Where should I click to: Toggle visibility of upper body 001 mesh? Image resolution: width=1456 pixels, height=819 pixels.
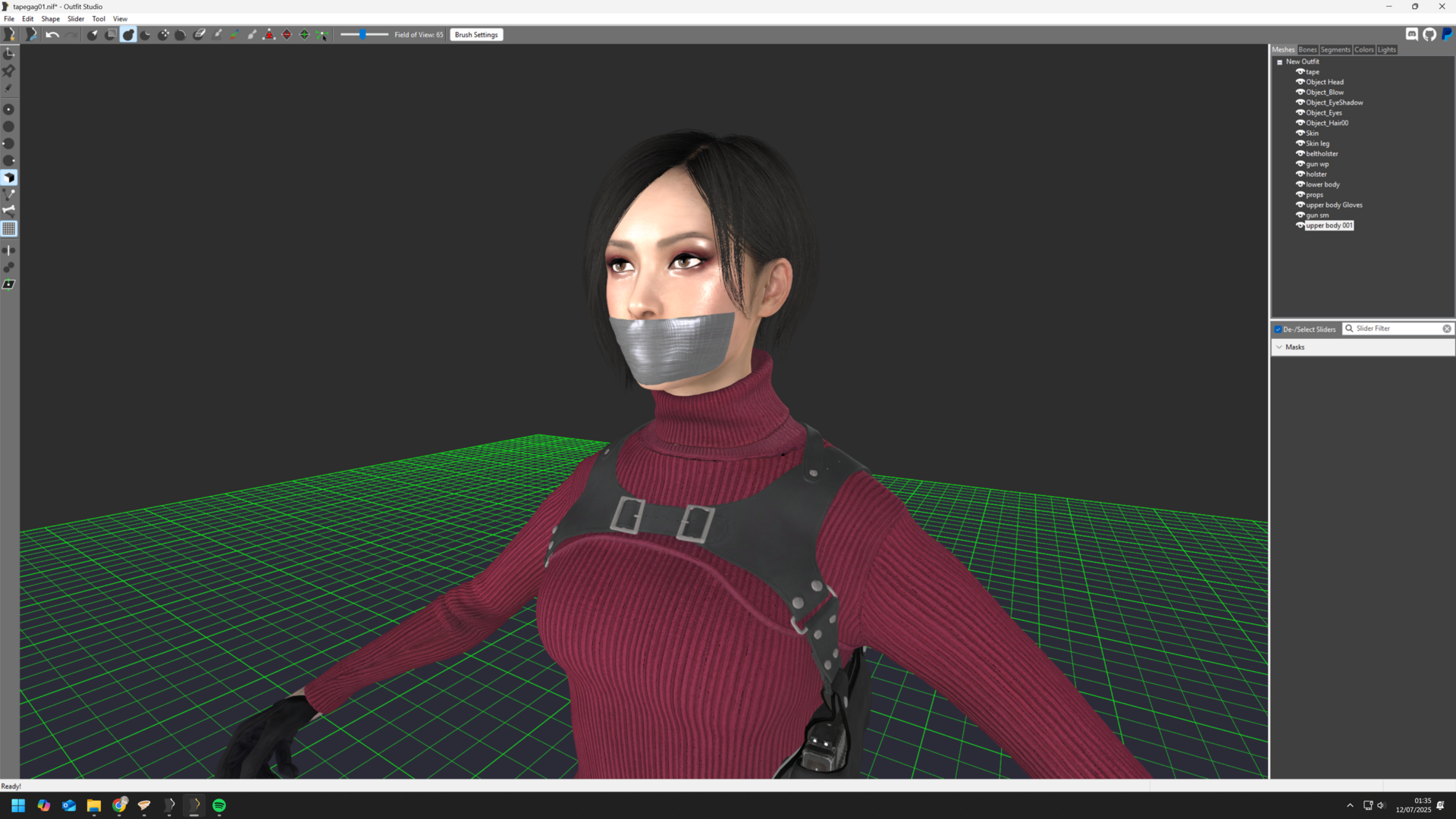(x=1300, y=225)
